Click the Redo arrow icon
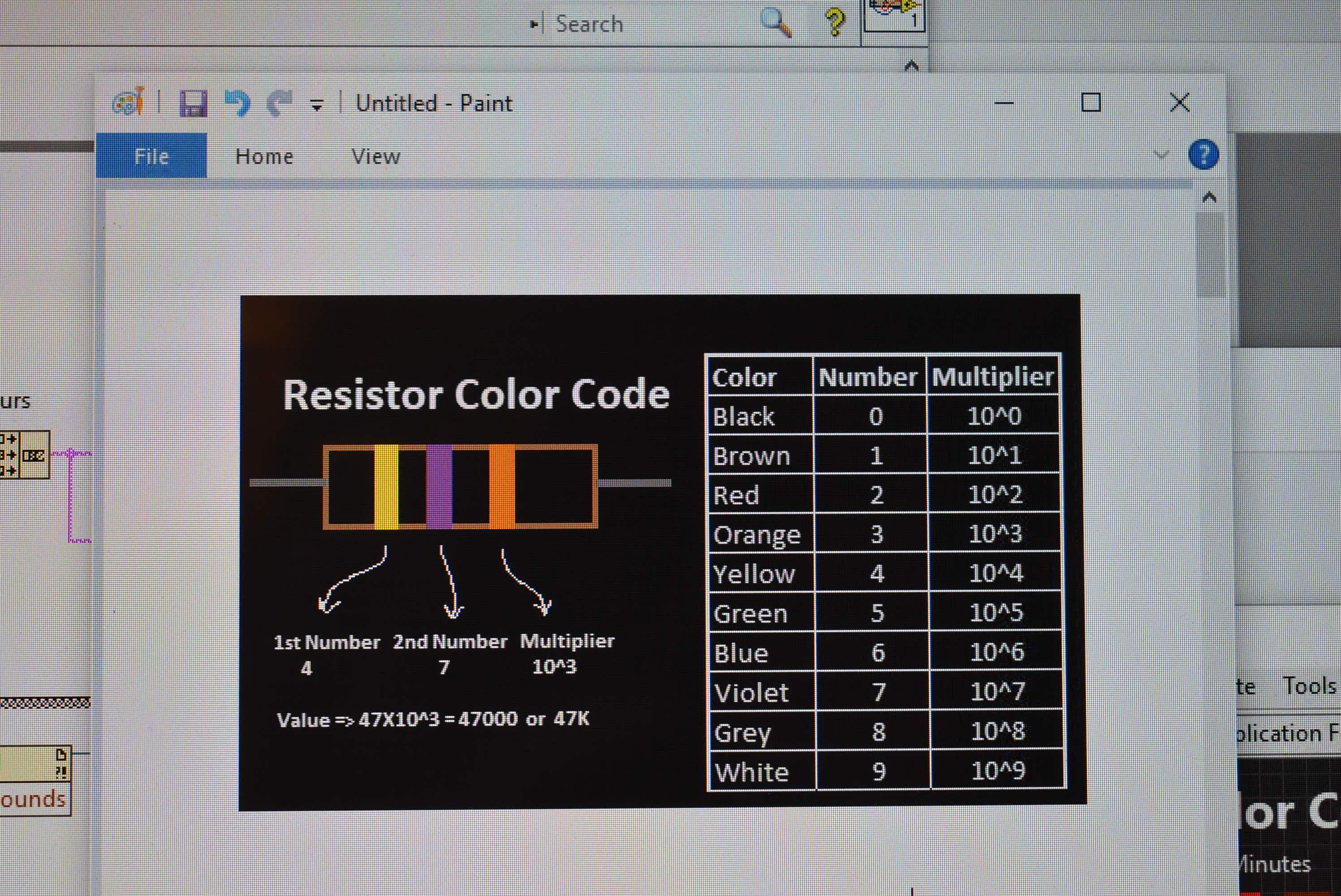Image resolution: width=1341 pixels, height=896 pixels. pos(280,103)
